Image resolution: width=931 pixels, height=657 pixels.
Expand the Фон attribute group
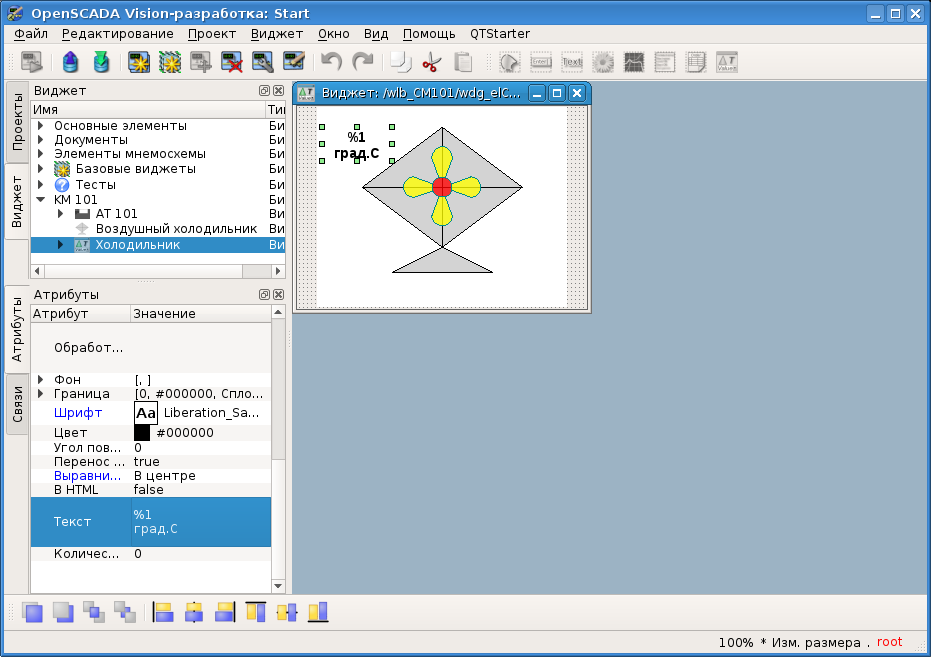pos(41,380)
